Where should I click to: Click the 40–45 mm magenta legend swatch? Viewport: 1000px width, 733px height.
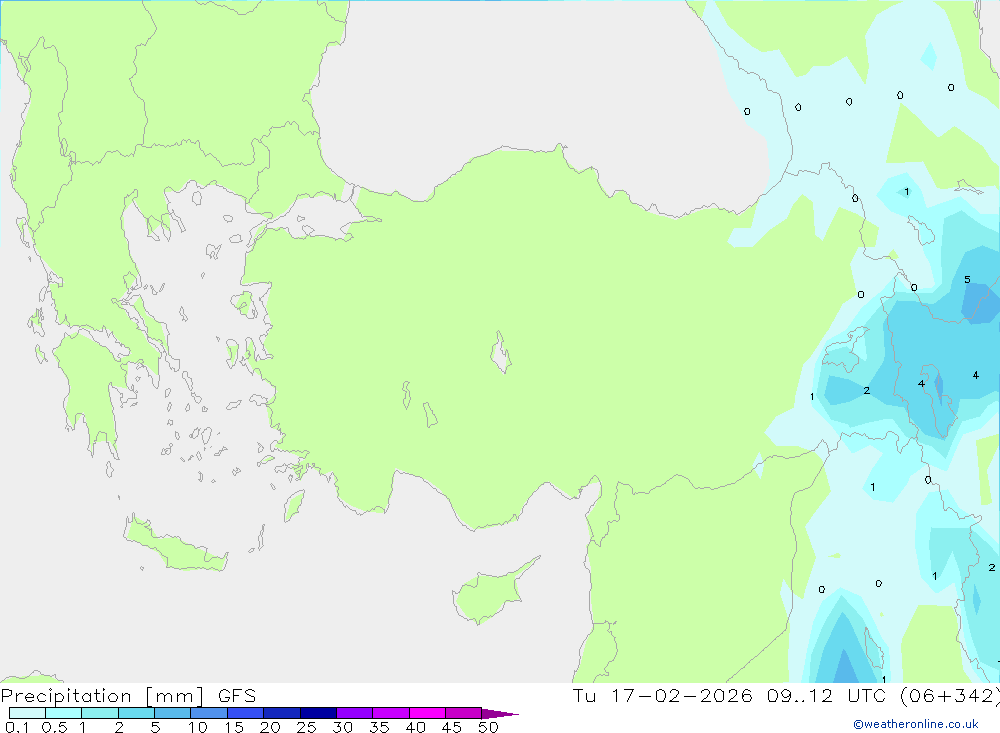point(427,713)
